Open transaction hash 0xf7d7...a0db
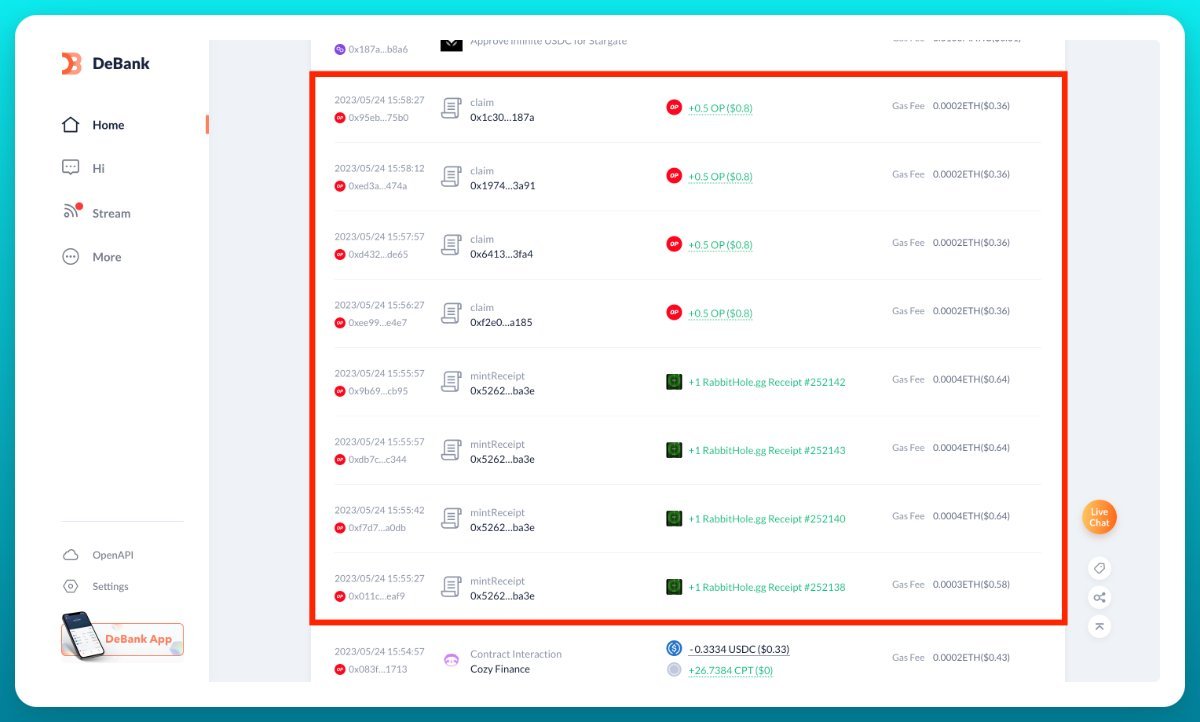The height and width of the screenshot is (722, 1200). (x=378, y=528)
